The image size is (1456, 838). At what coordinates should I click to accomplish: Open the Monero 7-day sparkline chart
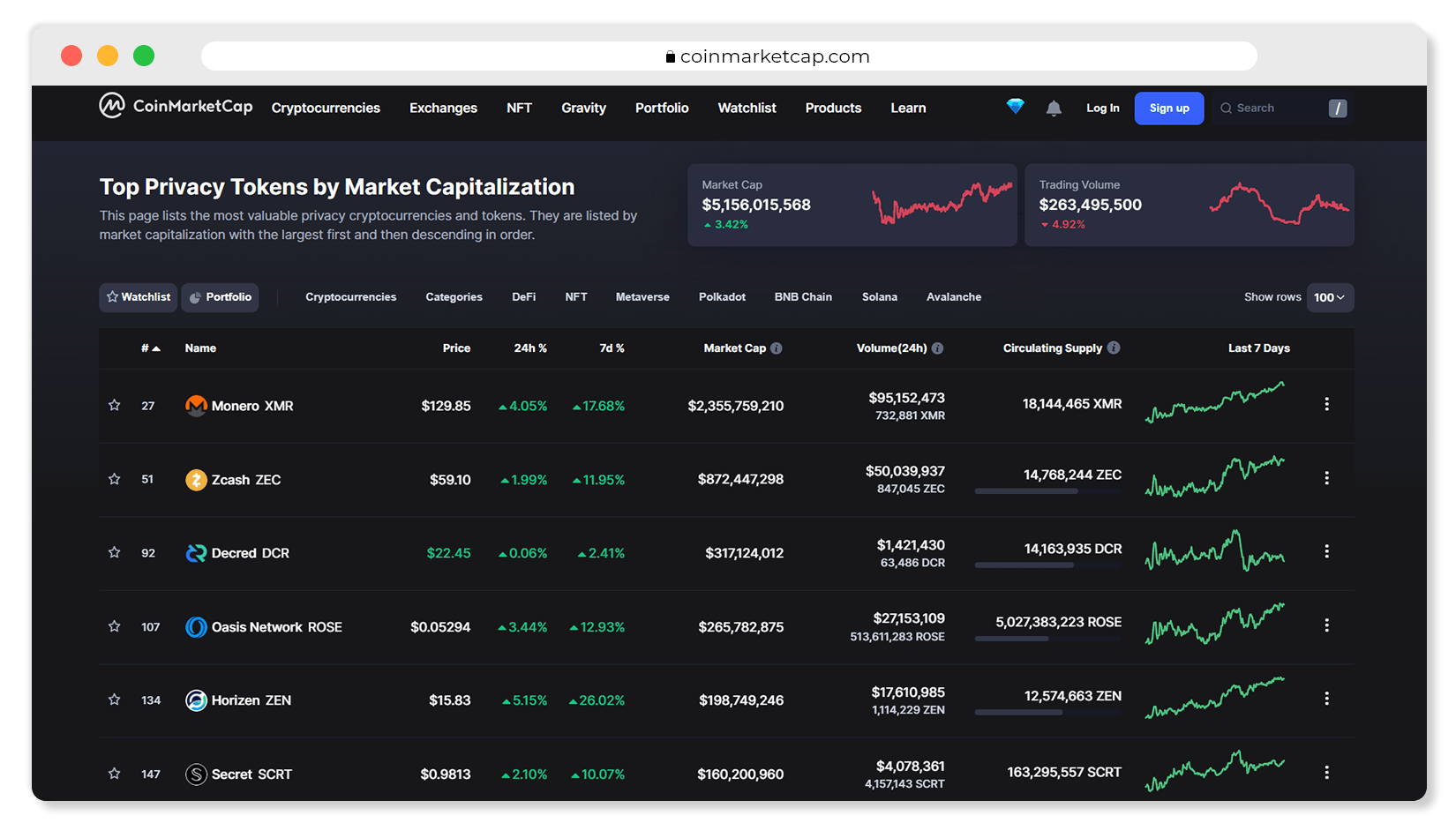coord(1215,402)
